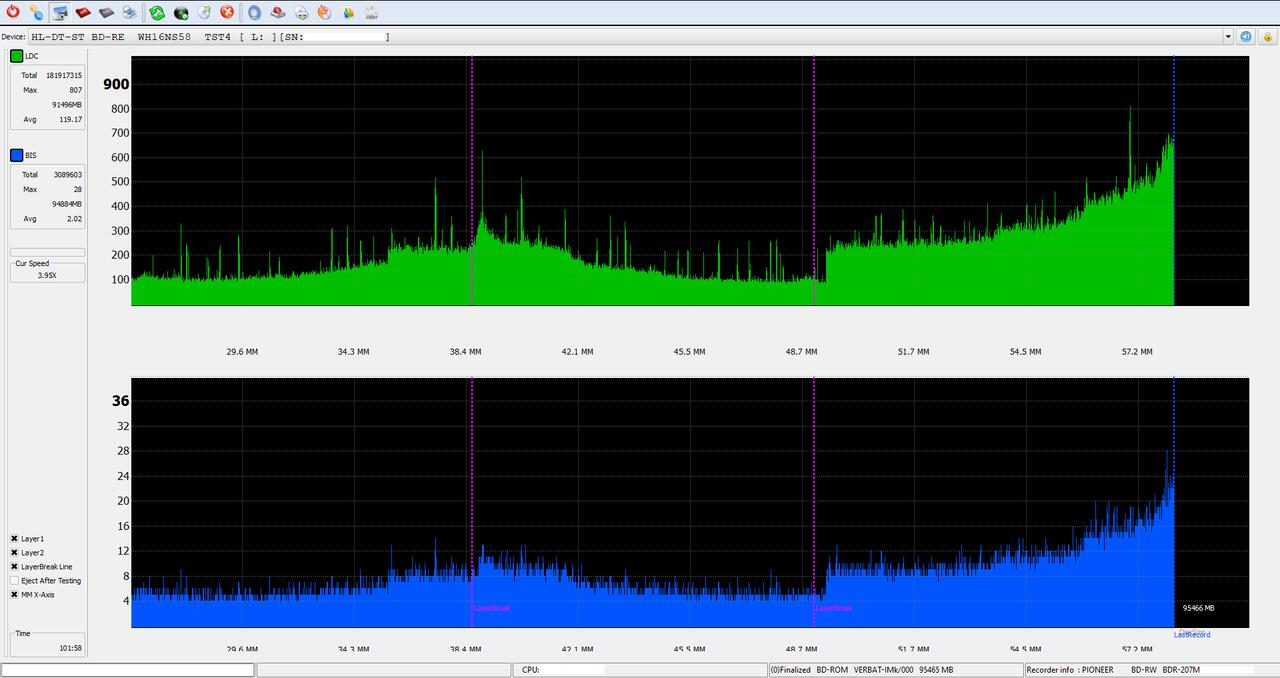The width and height of the screenshot is (1280, 678).
Task: Select the monitor-with-drive toolbar icon
Action: (x=60, y=13)
